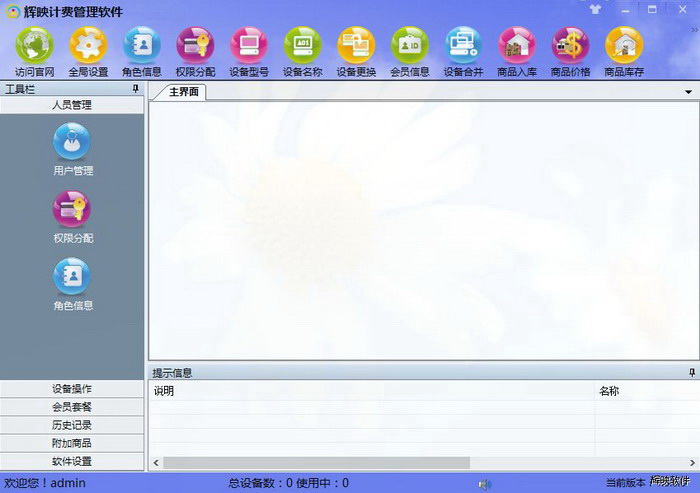The width and height of the screenshot is (700, 493).
Task: Click the skin shirt icon in the title bar
Action: (595, 9)
